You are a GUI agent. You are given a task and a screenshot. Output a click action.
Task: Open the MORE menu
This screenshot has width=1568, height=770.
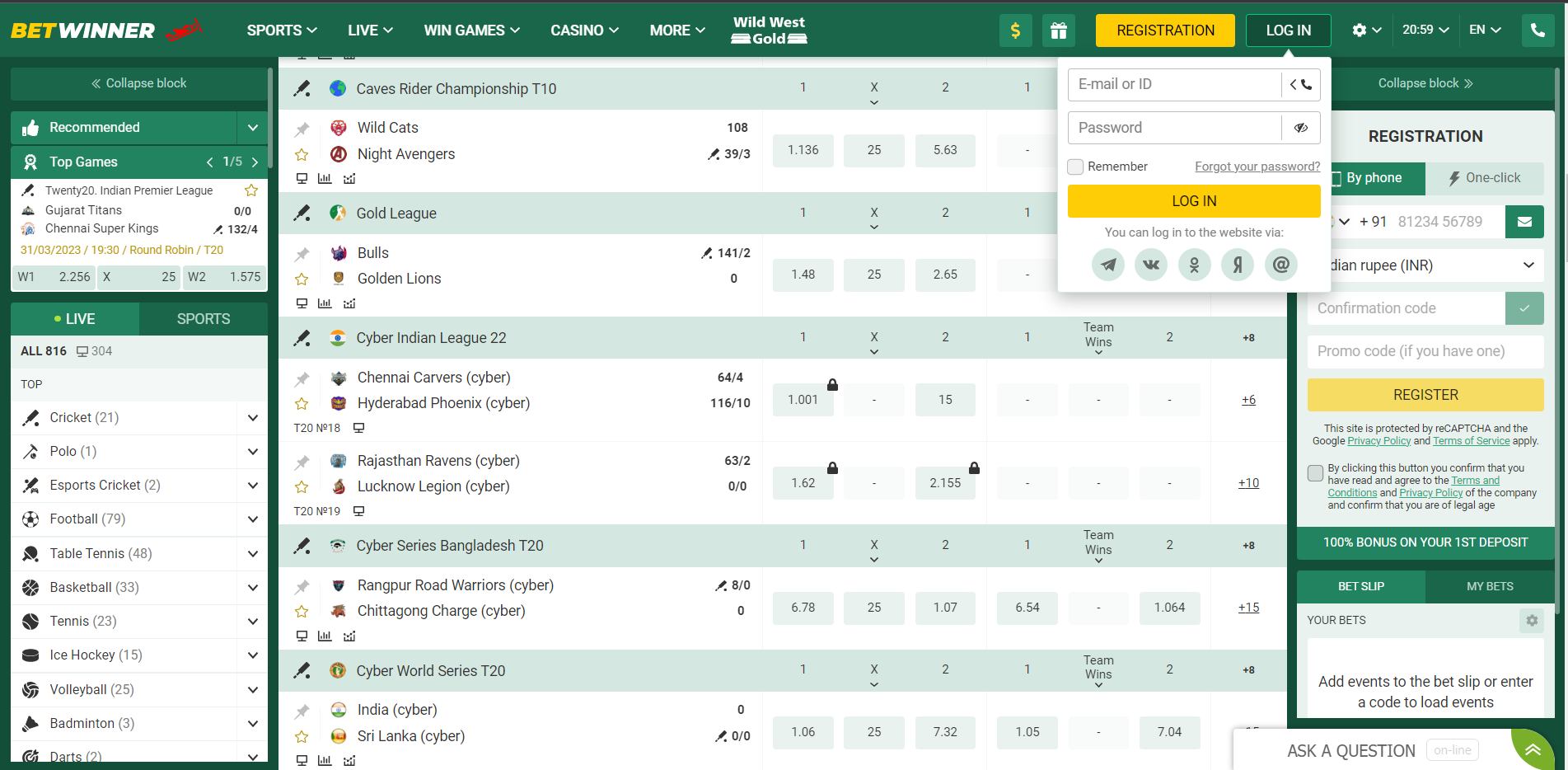point(677,31)
